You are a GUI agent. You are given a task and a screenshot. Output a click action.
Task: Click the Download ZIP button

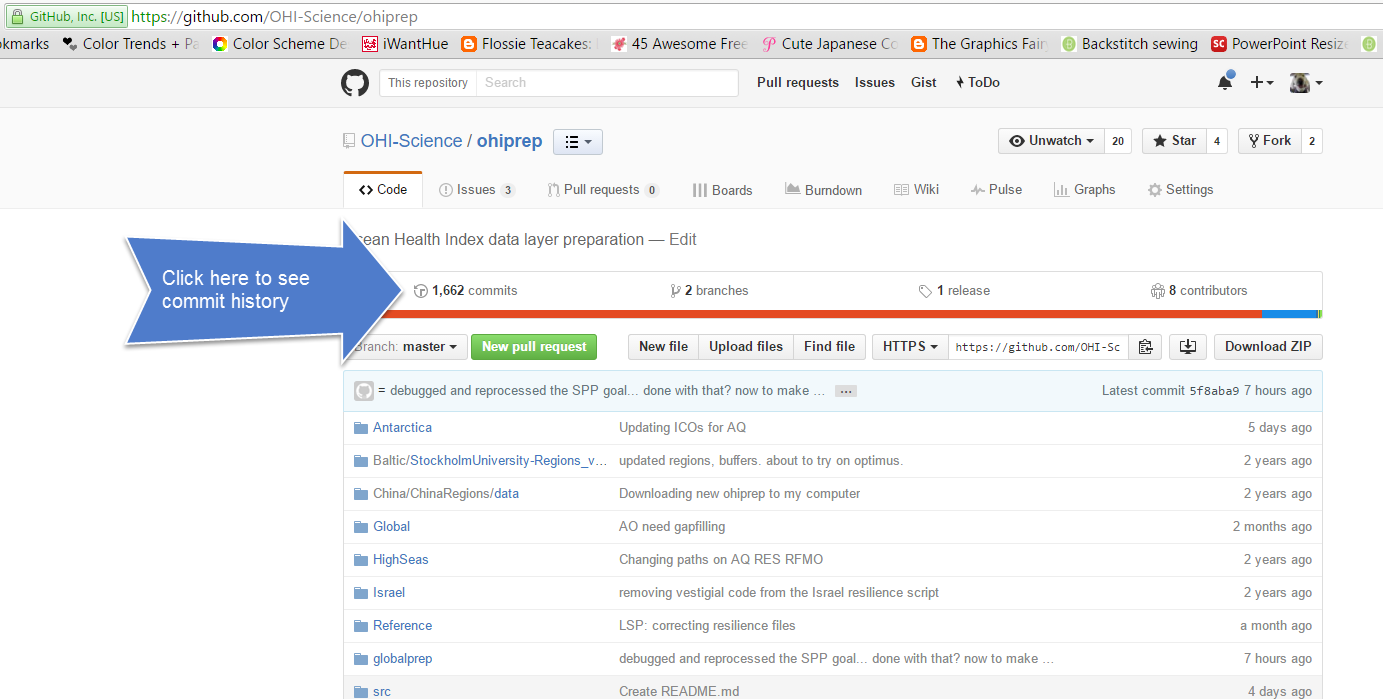pyautogui.click(x=1268, y=347)
